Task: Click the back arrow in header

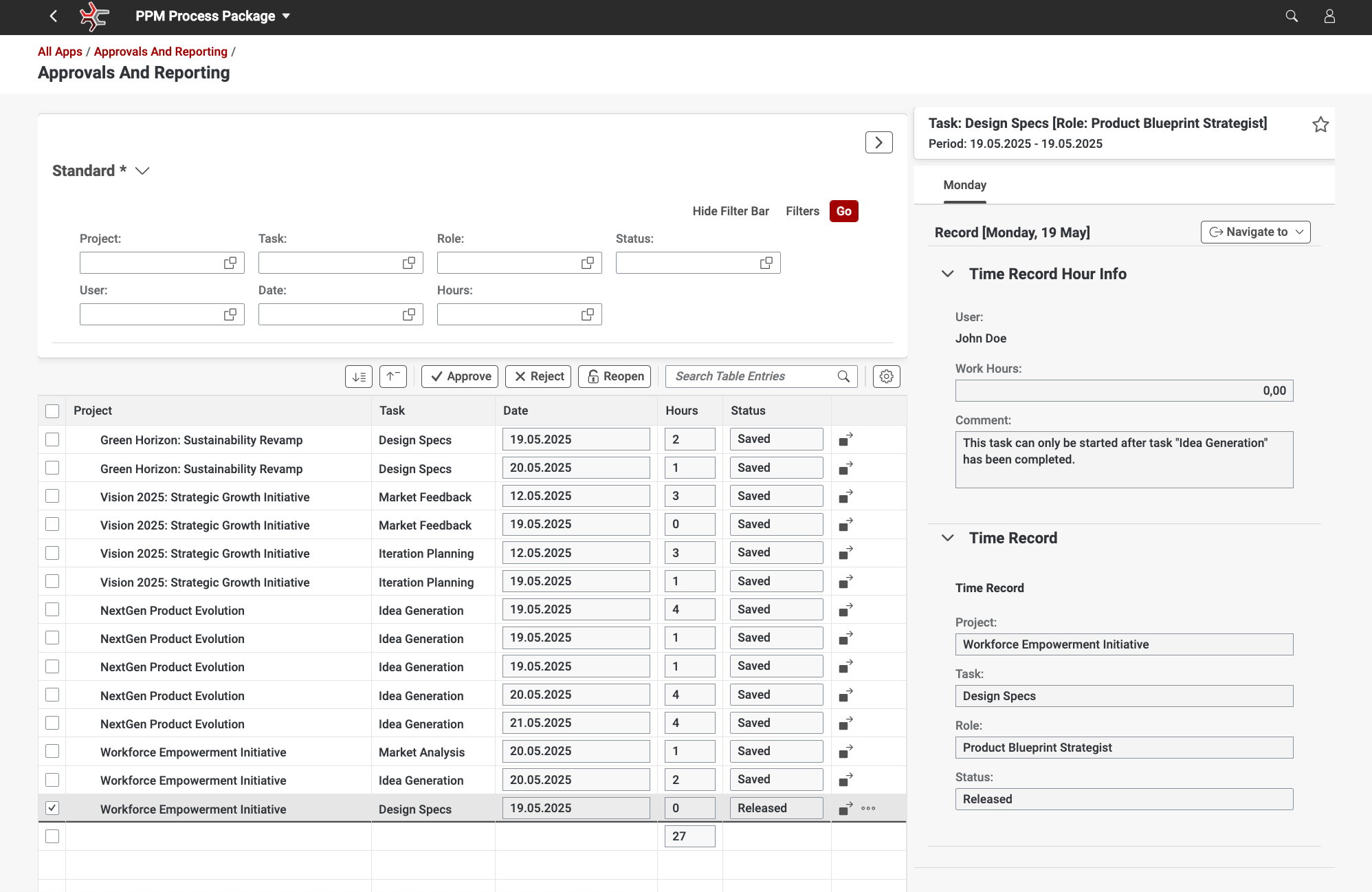Action: pyautogui.click(x=54, y=16)
